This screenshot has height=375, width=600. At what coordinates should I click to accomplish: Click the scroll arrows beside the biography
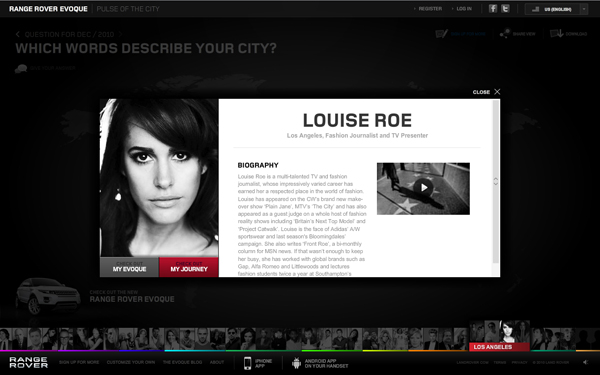click(x=496, y=181)
